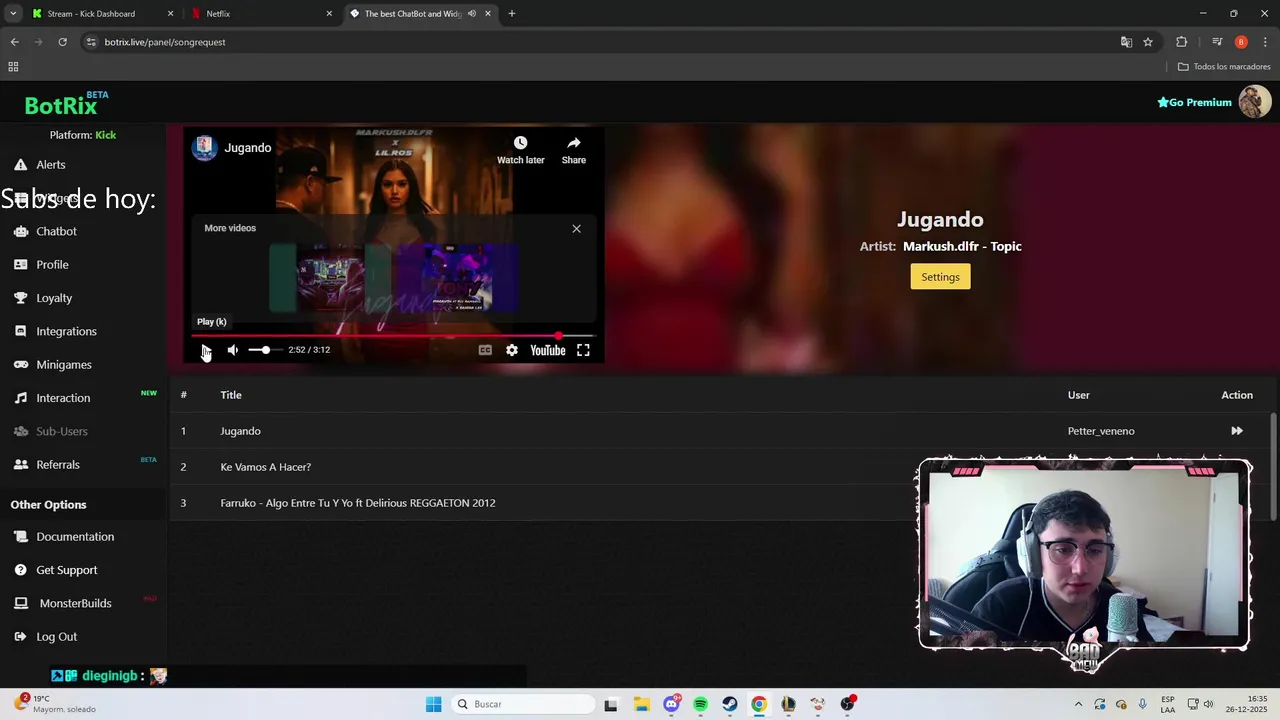Click the address bar showing botrix.live
This screenshot has width=1280, height=720.
600,42
